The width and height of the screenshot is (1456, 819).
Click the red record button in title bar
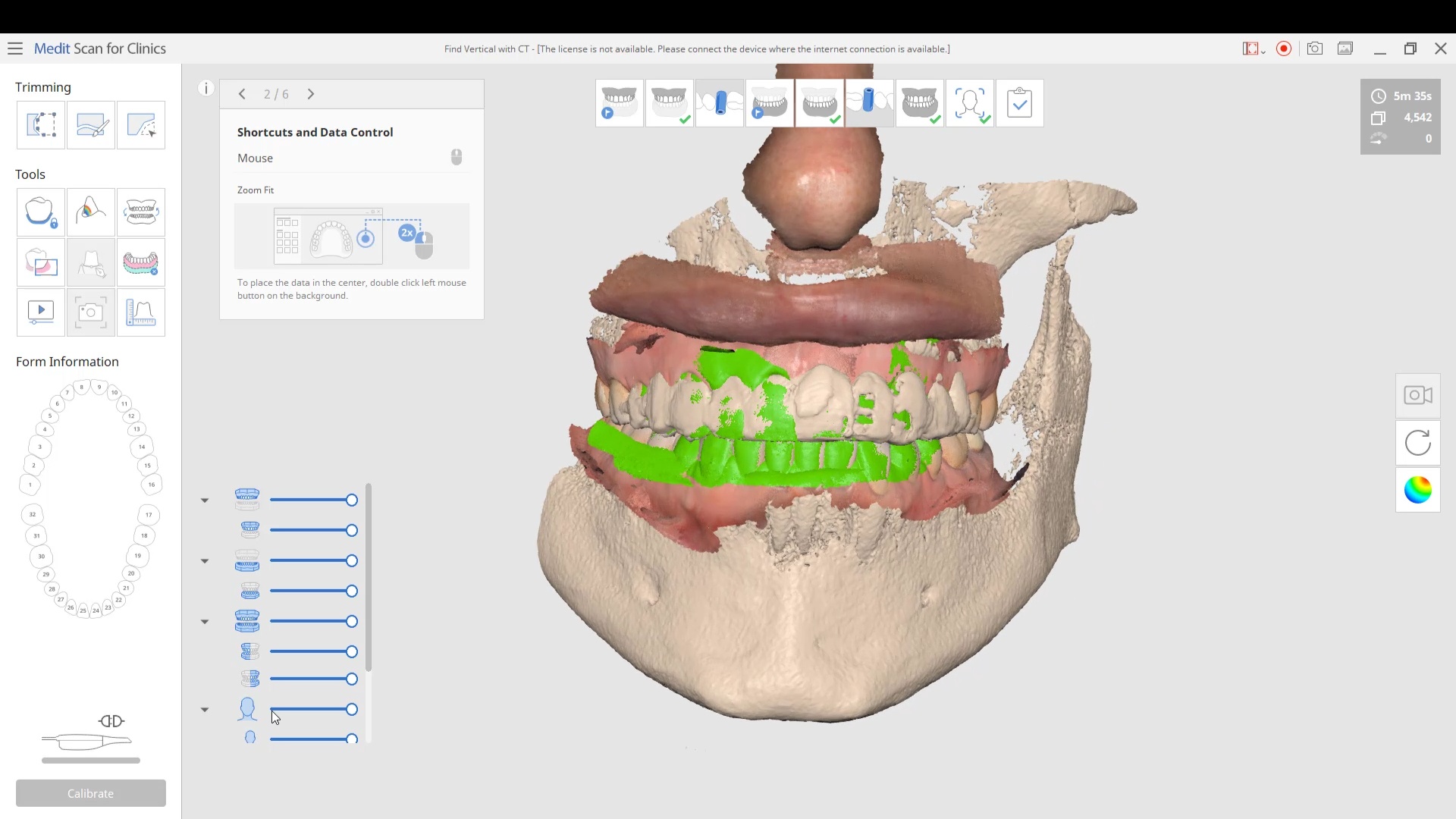(1284, 49)
